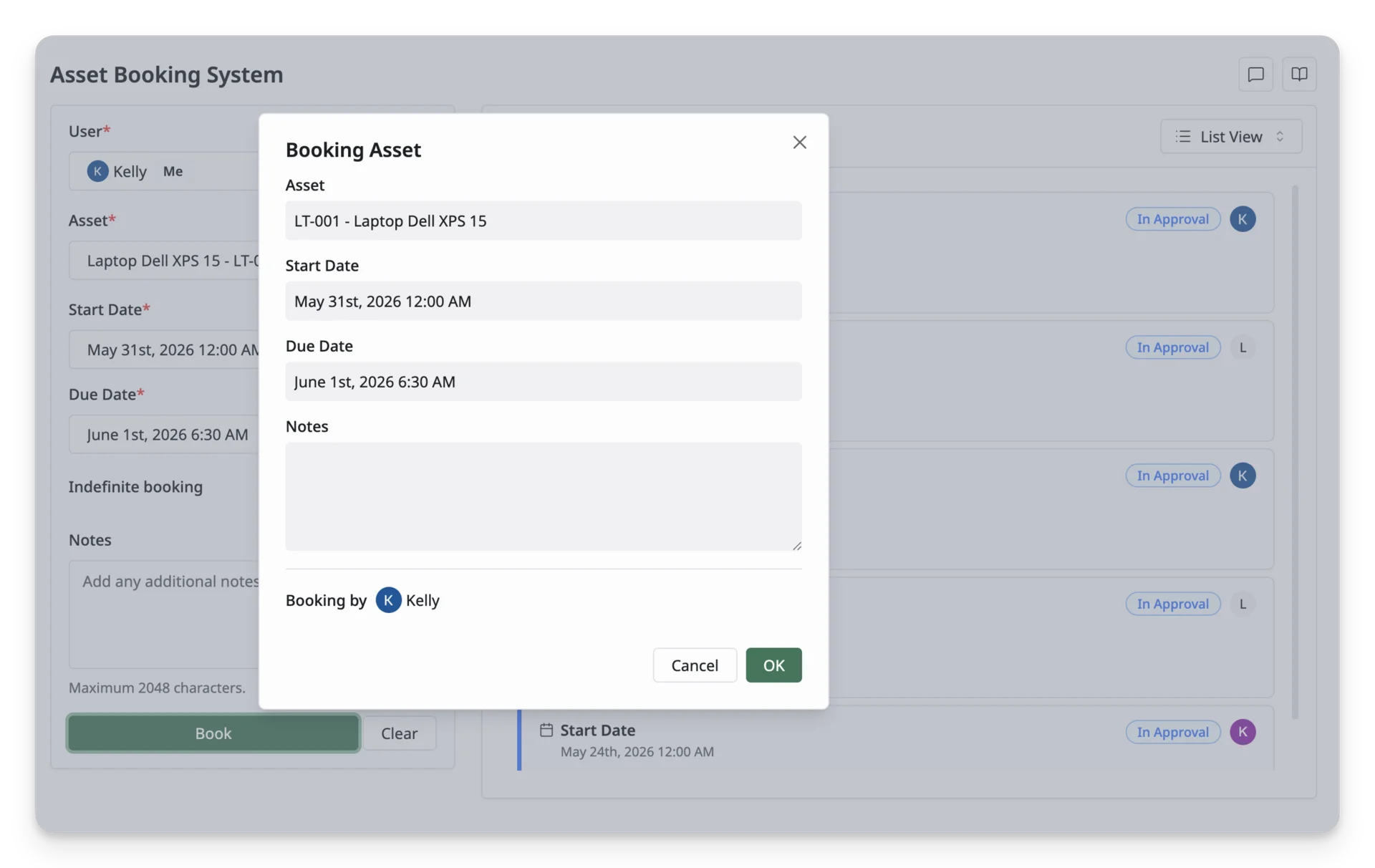Click the Me tag next to Kelly
1375x868 pixels.
coord(173,170)
